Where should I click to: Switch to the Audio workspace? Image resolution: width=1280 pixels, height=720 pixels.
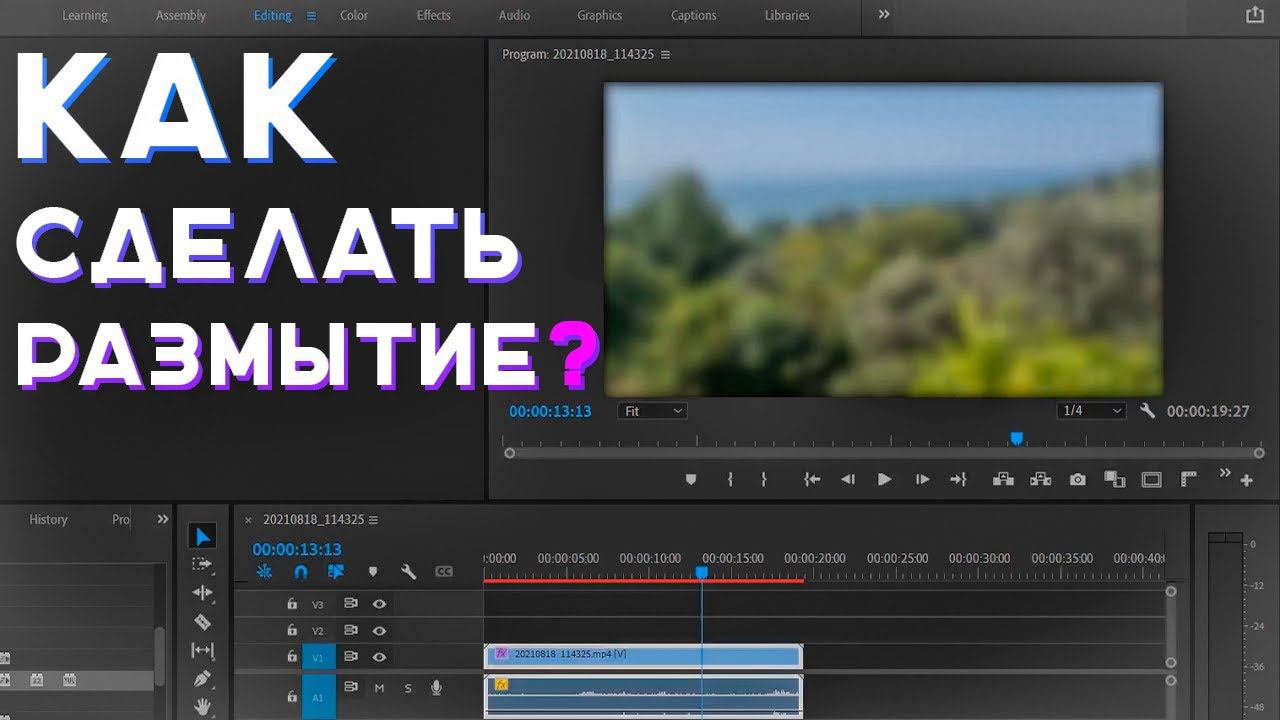tap(515, 16)
